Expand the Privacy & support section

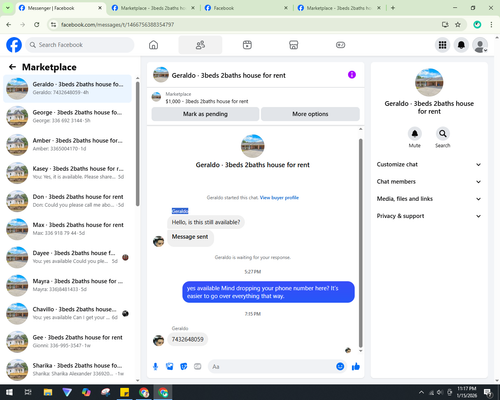[x=429, y=216]
